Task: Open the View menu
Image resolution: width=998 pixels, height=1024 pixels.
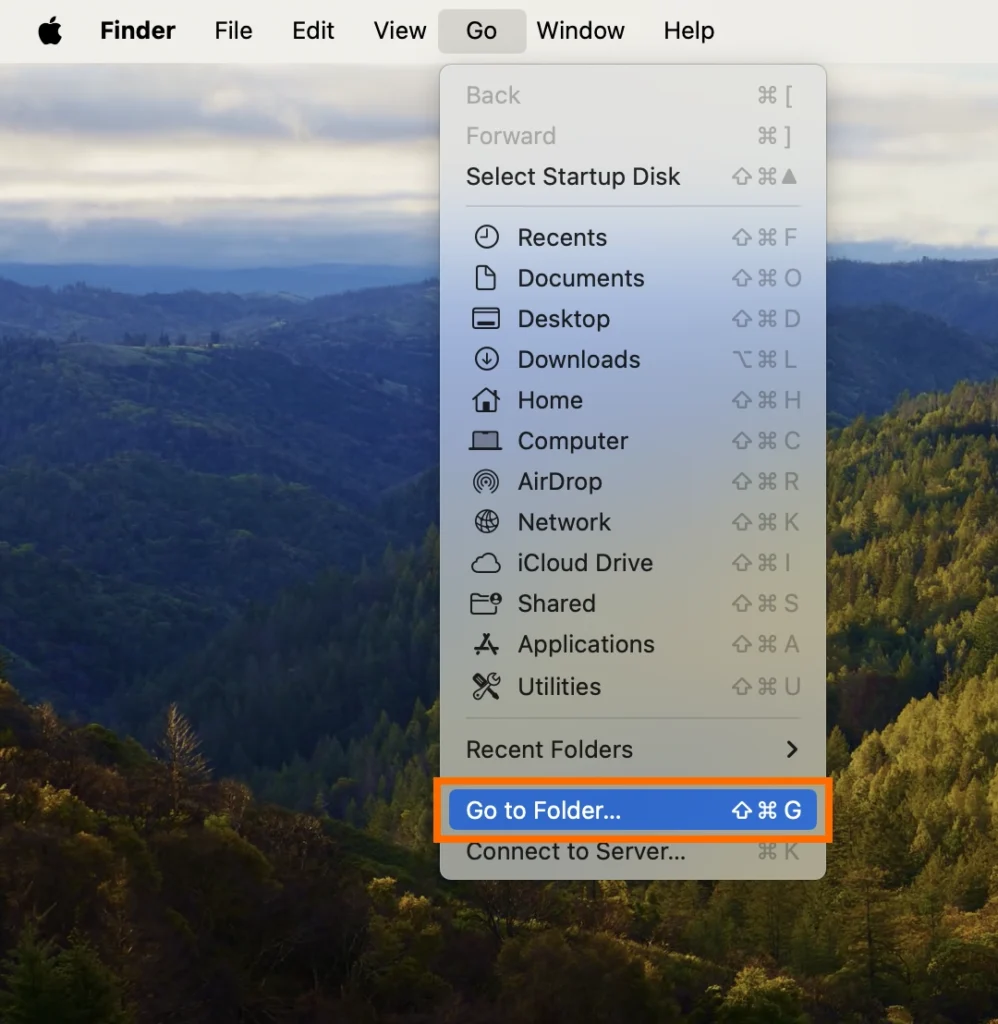Action: [400, 31]
